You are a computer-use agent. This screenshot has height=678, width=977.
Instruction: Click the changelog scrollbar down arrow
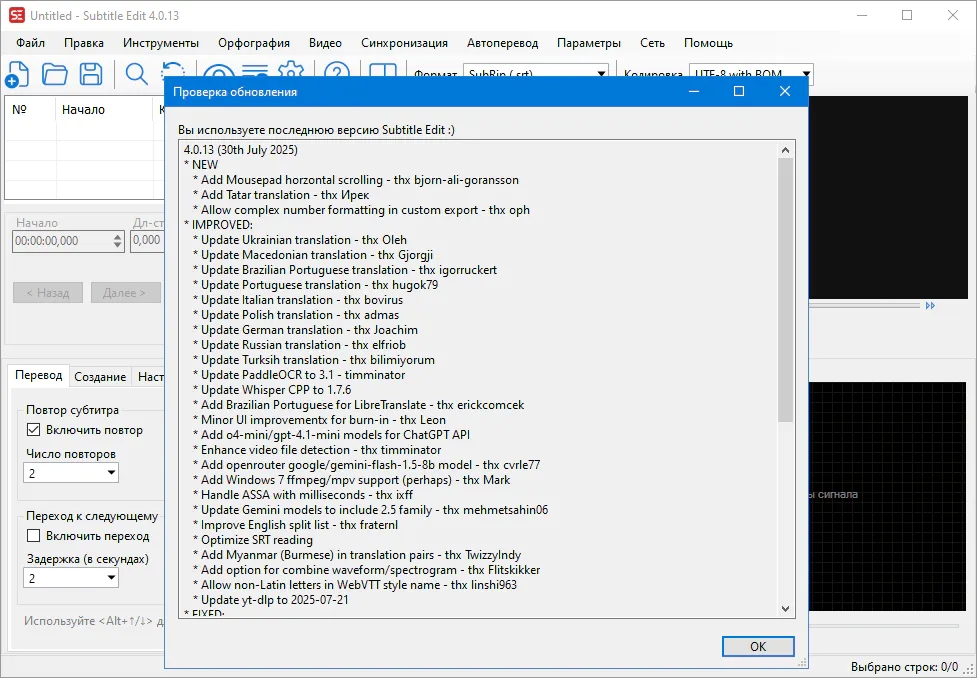[786, 609]
